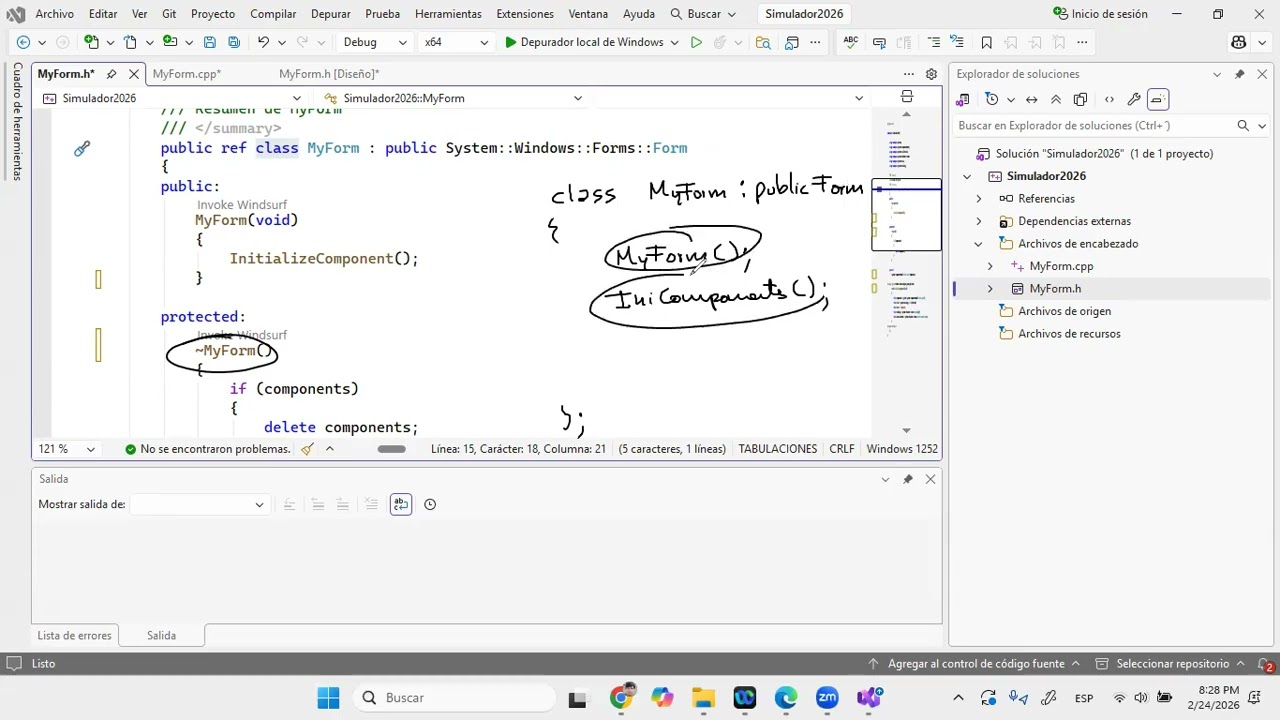Expand the Referencias node
This screenshot has width=1280, height=720.
[979, 198]
